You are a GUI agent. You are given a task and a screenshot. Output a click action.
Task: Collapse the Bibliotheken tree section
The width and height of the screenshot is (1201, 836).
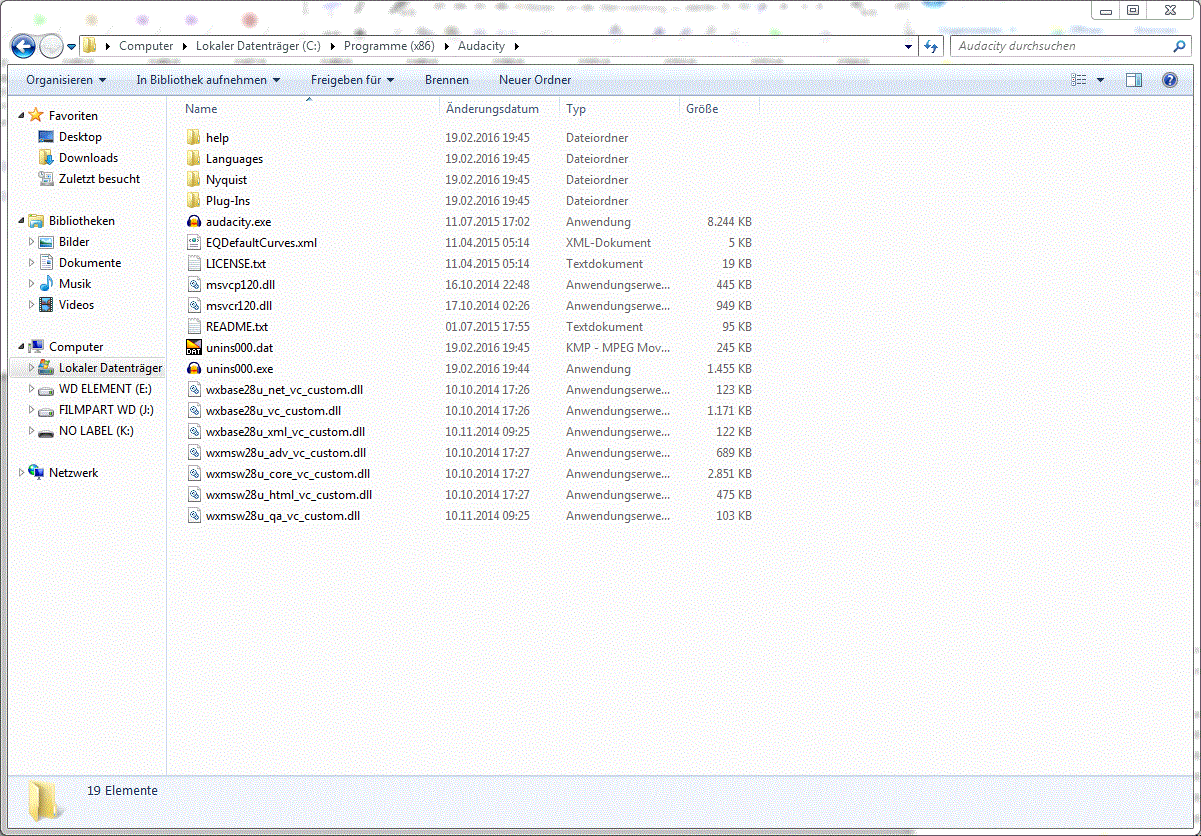click(x=21, y=221)
